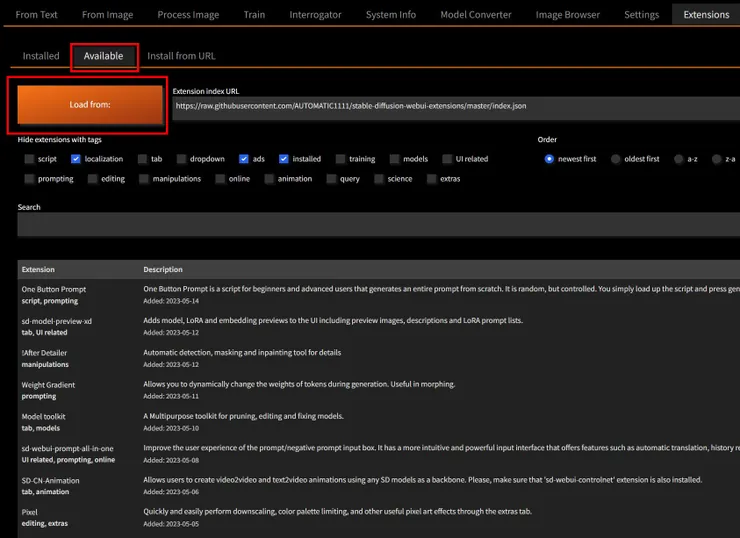740x538 pixels.
Task: Open the Train tab
Action: pos(254,15)
